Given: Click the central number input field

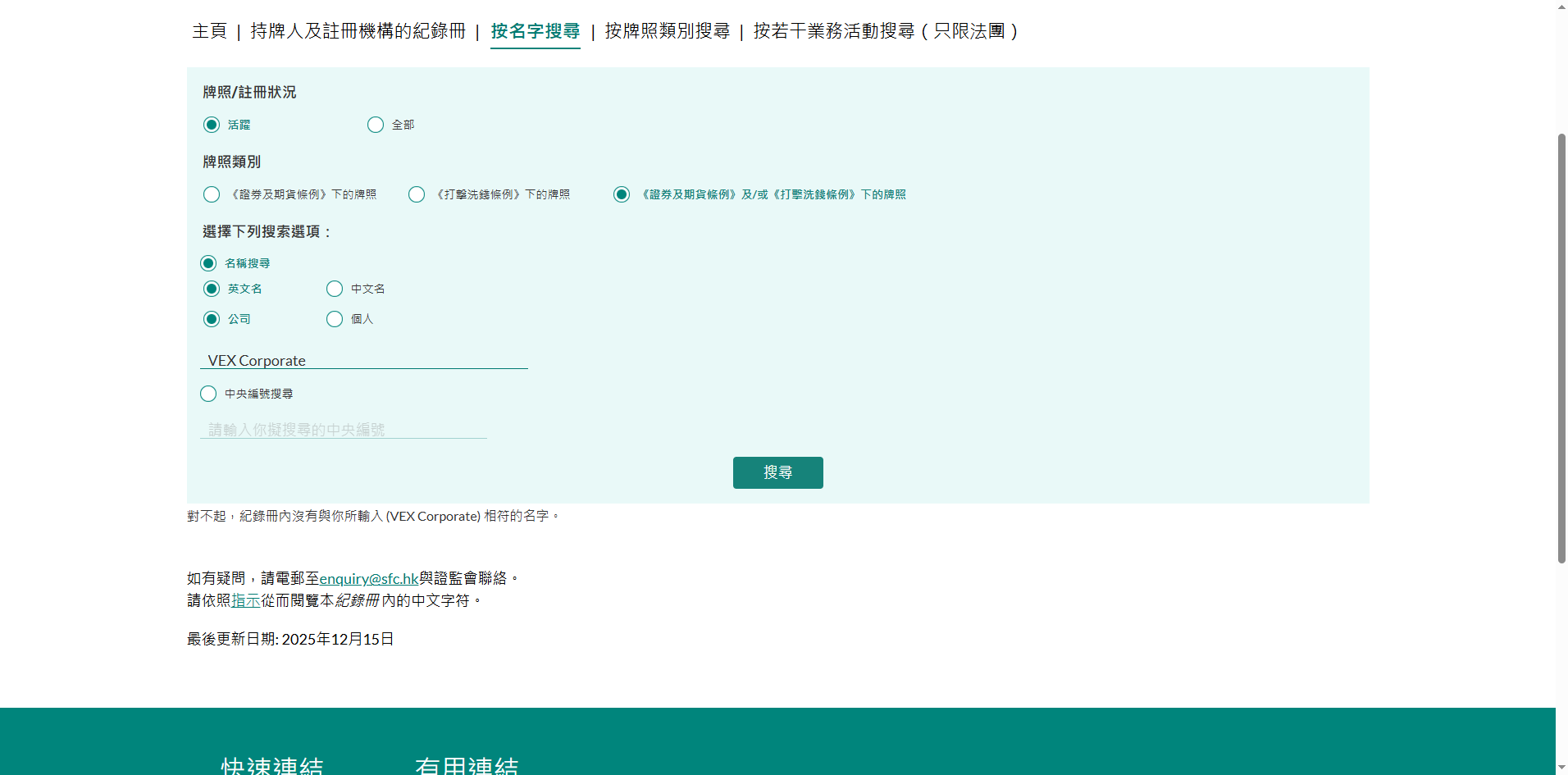Looking at the screenshot, I should 343,430.
